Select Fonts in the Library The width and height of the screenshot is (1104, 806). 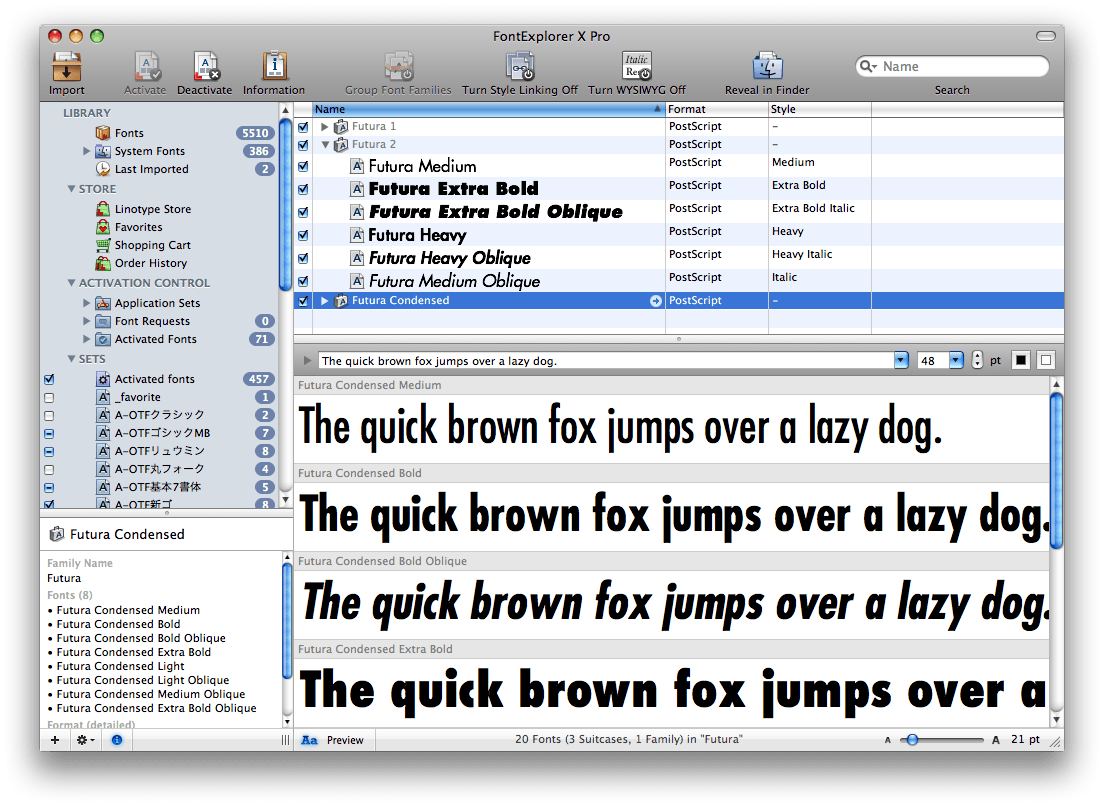(129, 133)
